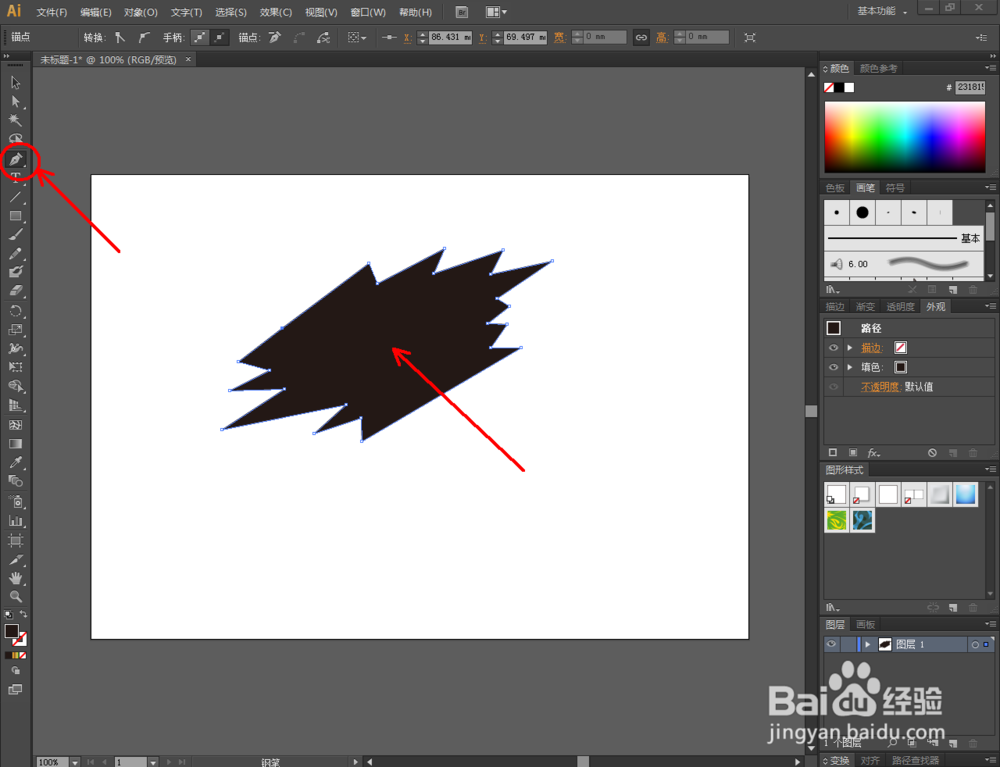Open the zoom level dropdown
This screenshot has height=767, width=1000.
(x=75, y=762)
